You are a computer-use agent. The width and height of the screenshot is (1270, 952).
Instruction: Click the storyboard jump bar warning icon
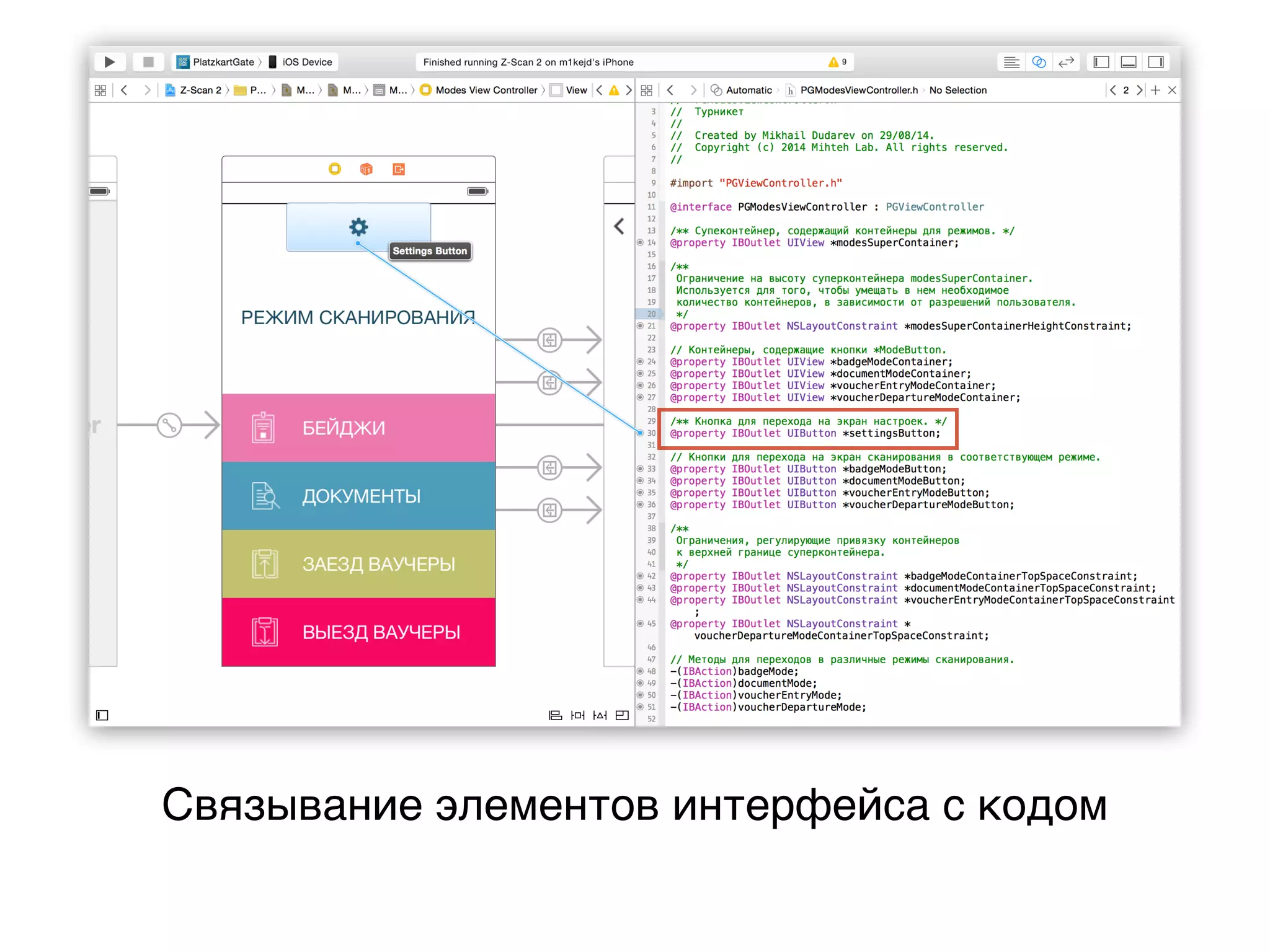pyautogui.click(x=614, y=90)
